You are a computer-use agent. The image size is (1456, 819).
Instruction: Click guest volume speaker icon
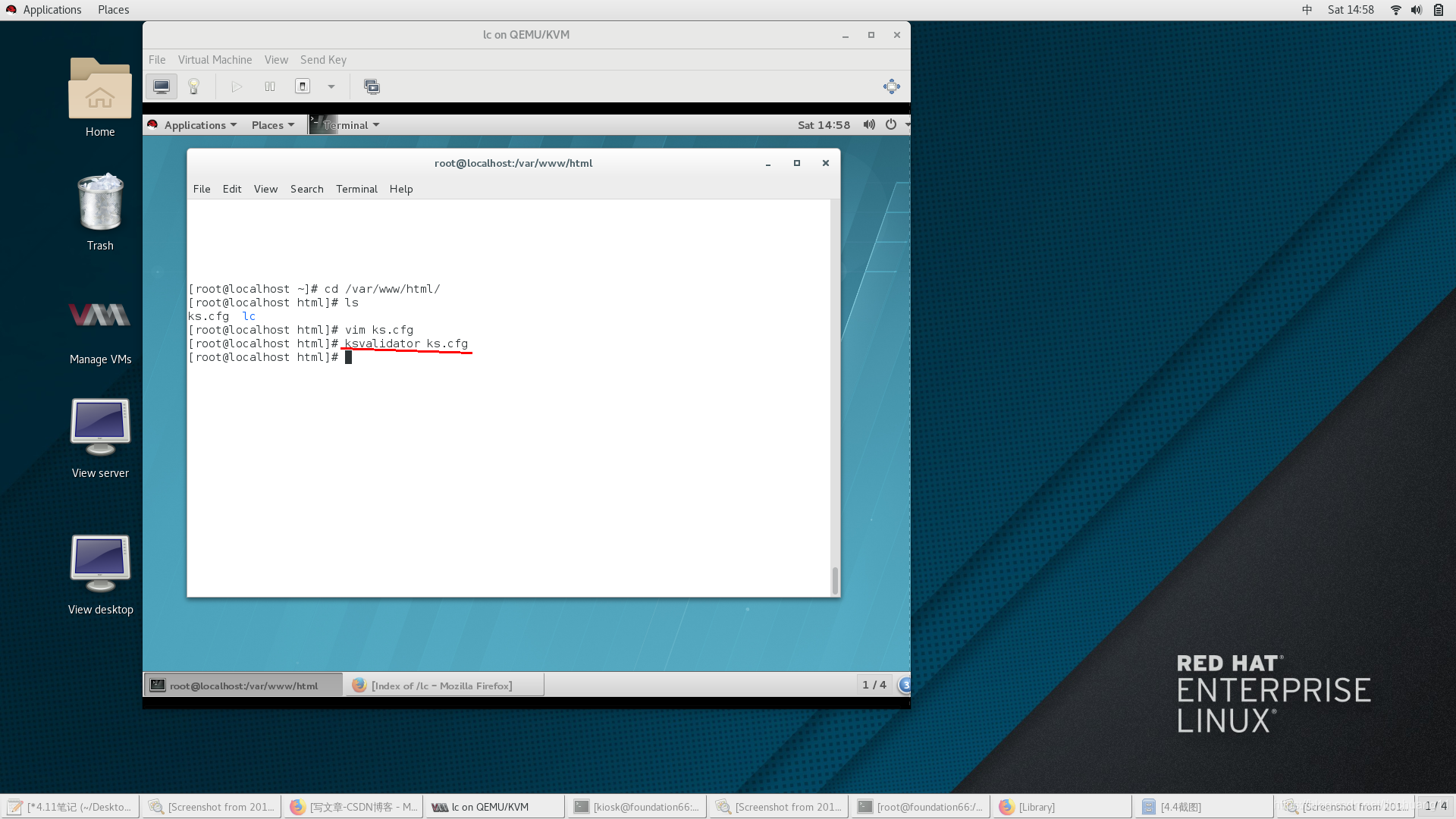point(869,125)
